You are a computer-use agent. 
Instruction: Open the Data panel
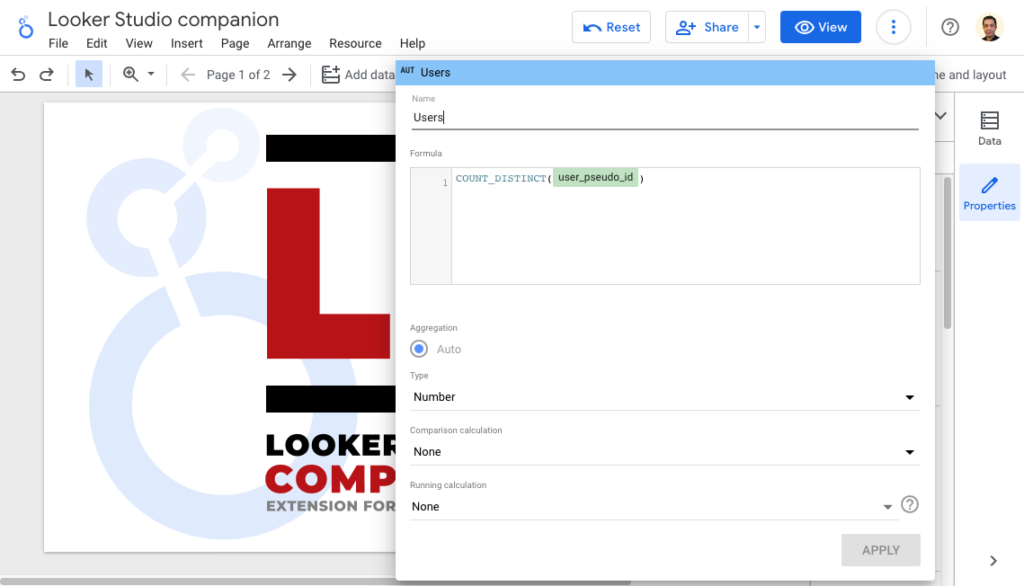point(989,129)
